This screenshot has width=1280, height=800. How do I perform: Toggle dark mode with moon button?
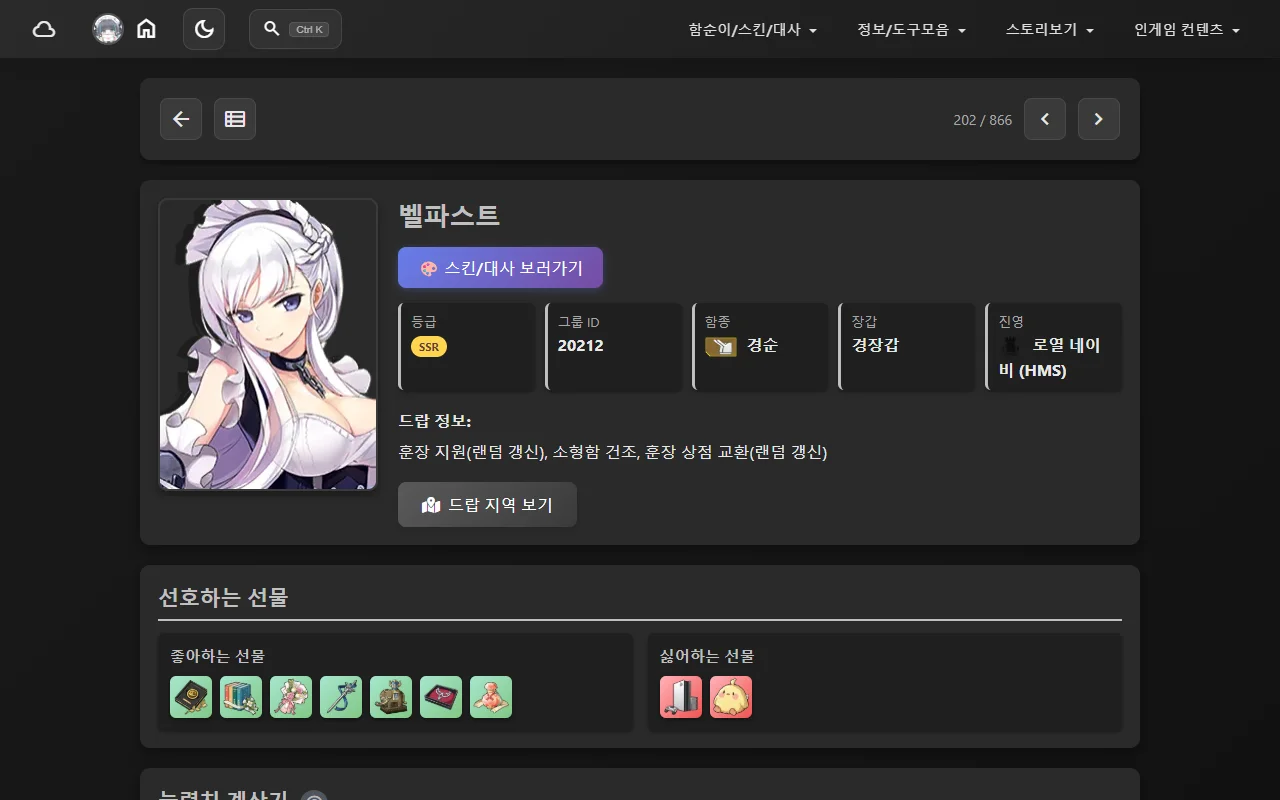coord(204,29)
